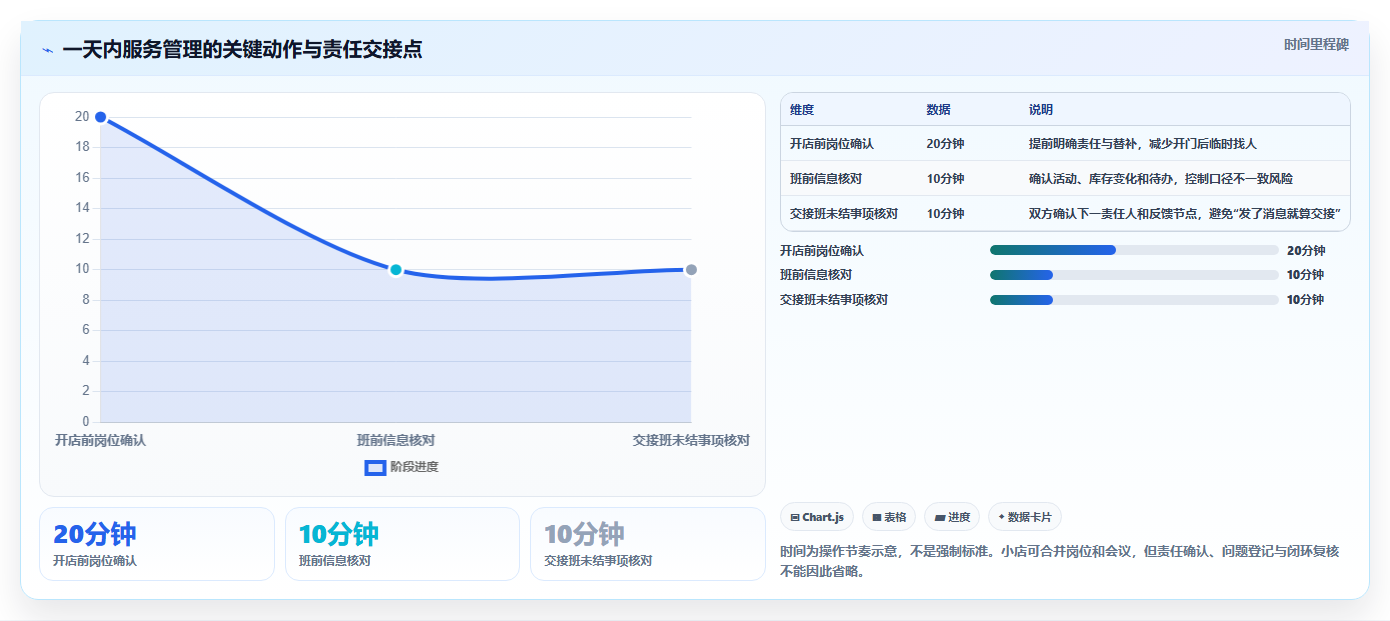Click description starting 提前明确责任与替补
The height and width of the screenshot is (621, 1390).
click(1142, 144)
